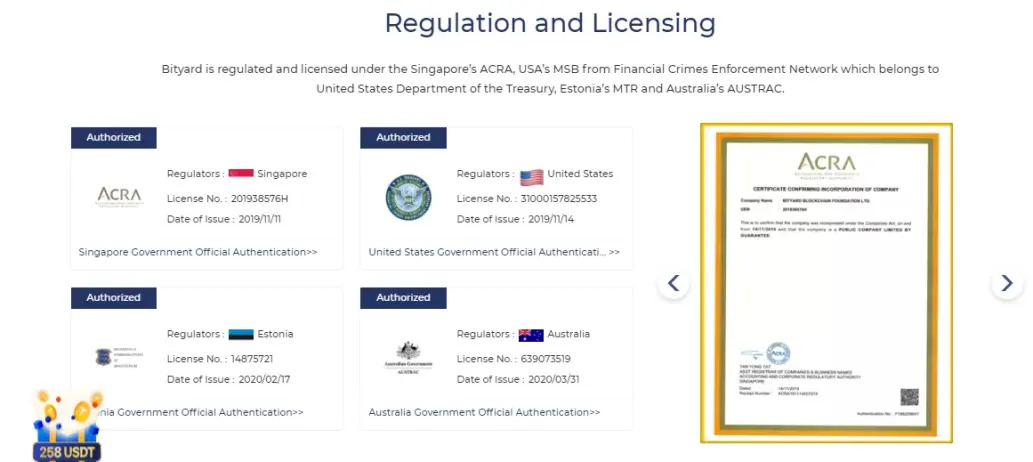Click the date of issue 2020/03/31
Viewport: 1033px width, 462px height.
(552, 379)
